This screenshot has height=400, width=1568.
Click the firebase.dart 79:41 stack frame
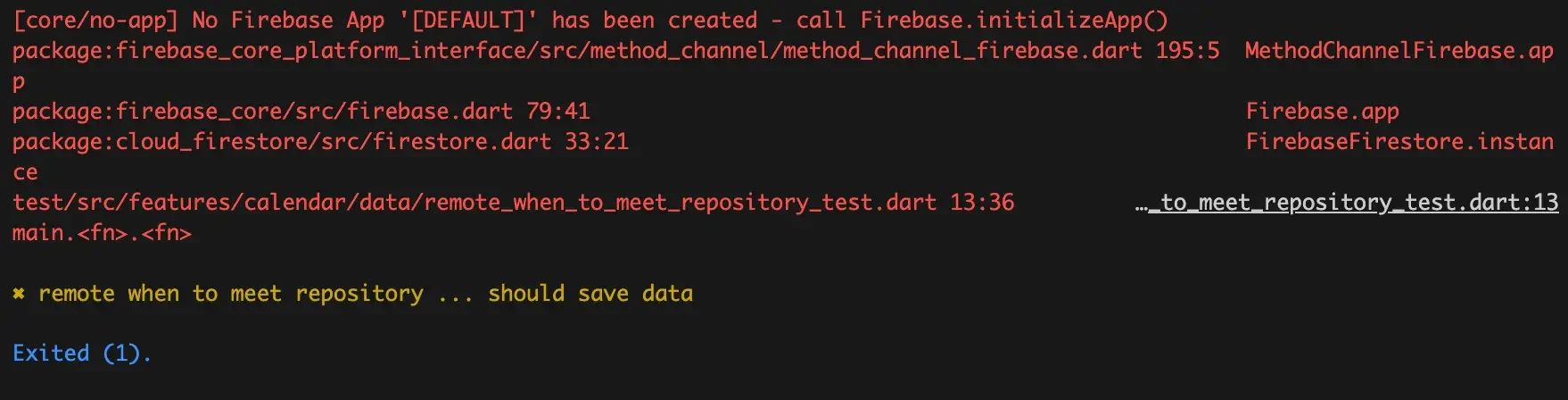tap(301, 112)
